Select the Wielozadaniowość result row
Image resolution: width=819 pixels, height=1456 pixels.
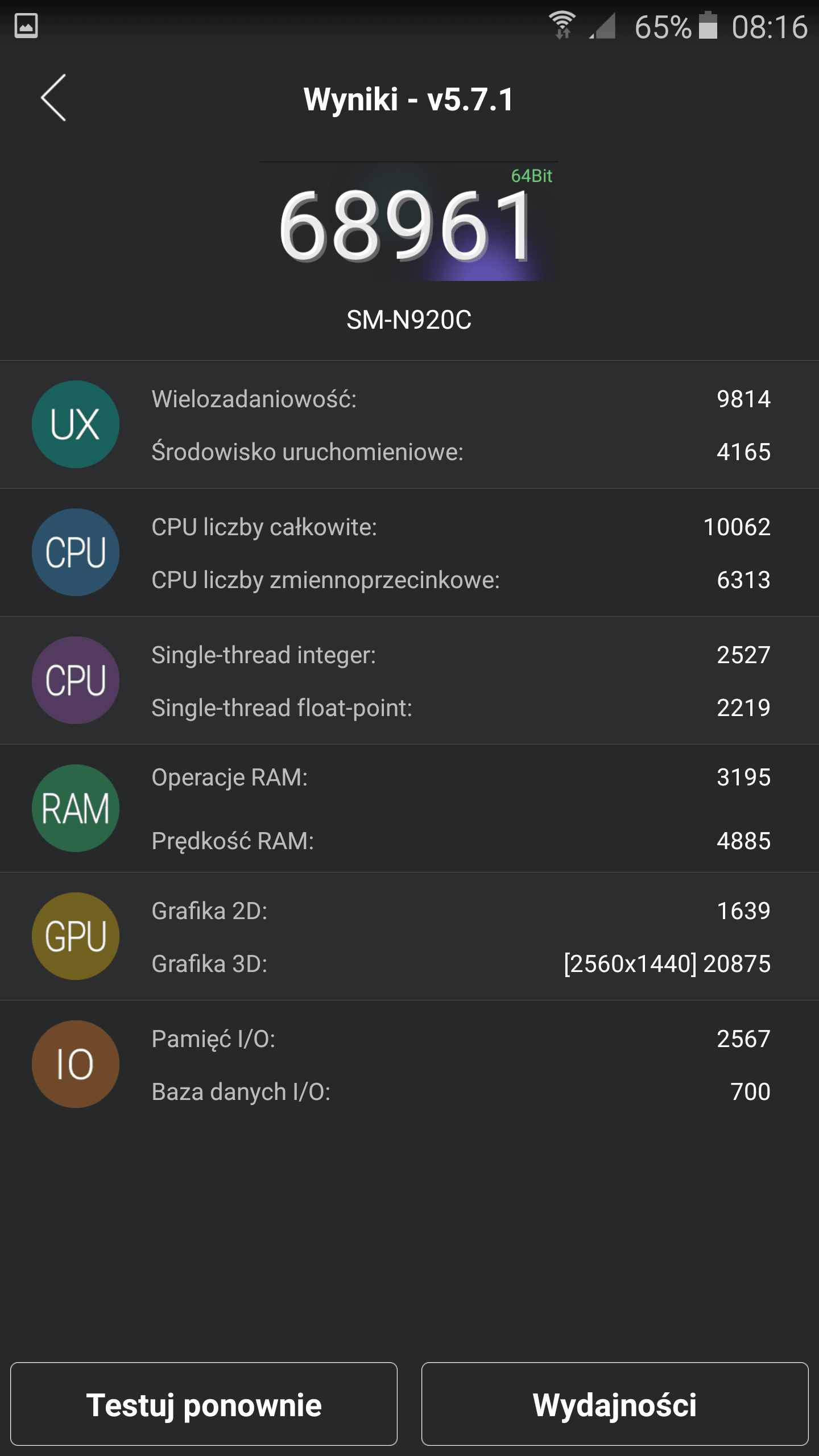pyautogui.click(x=461, y=399)
